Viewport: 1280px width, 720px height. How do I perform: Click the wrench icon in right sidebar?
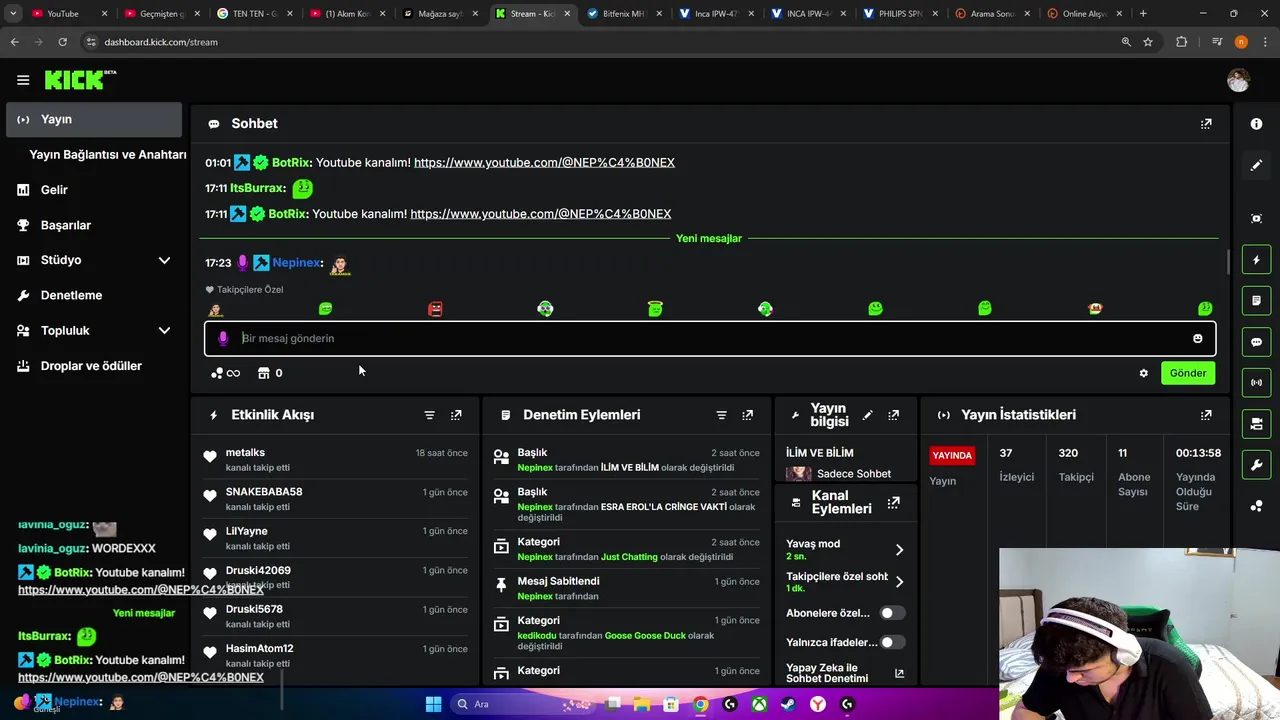(1256, 465)
